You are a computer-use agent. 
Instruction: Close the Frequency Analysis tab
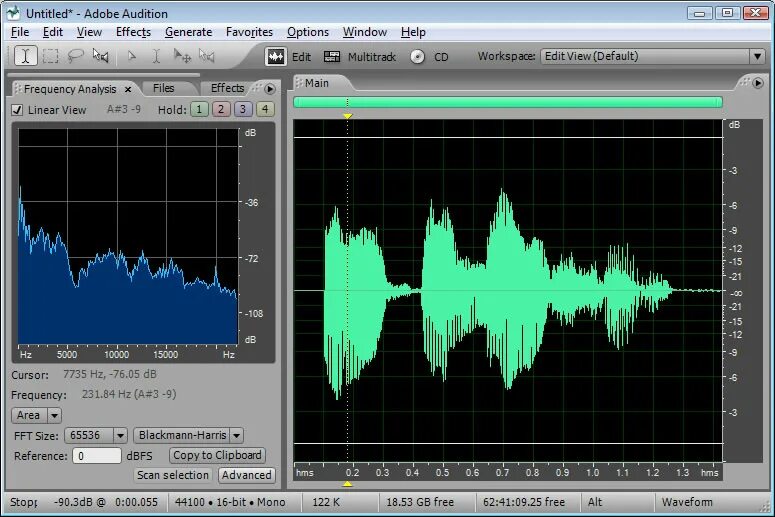[x=128, y=89]
